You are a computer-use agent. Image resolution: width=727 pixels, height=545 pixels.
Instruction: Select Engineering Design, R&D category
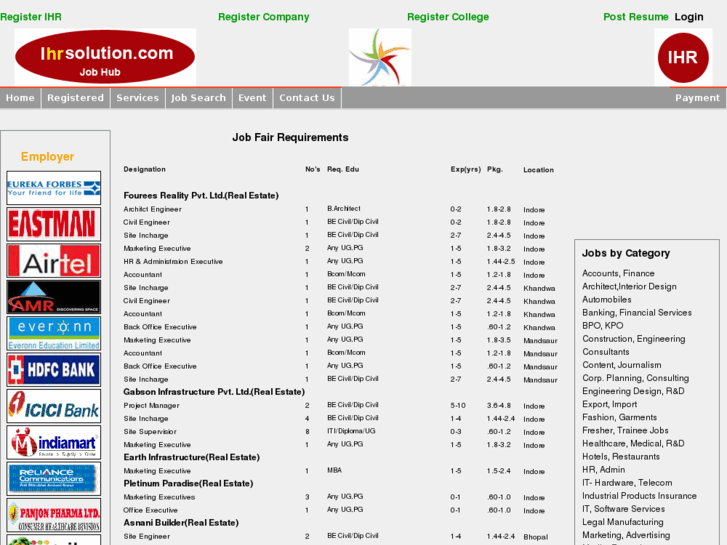(x=633, y=391)
